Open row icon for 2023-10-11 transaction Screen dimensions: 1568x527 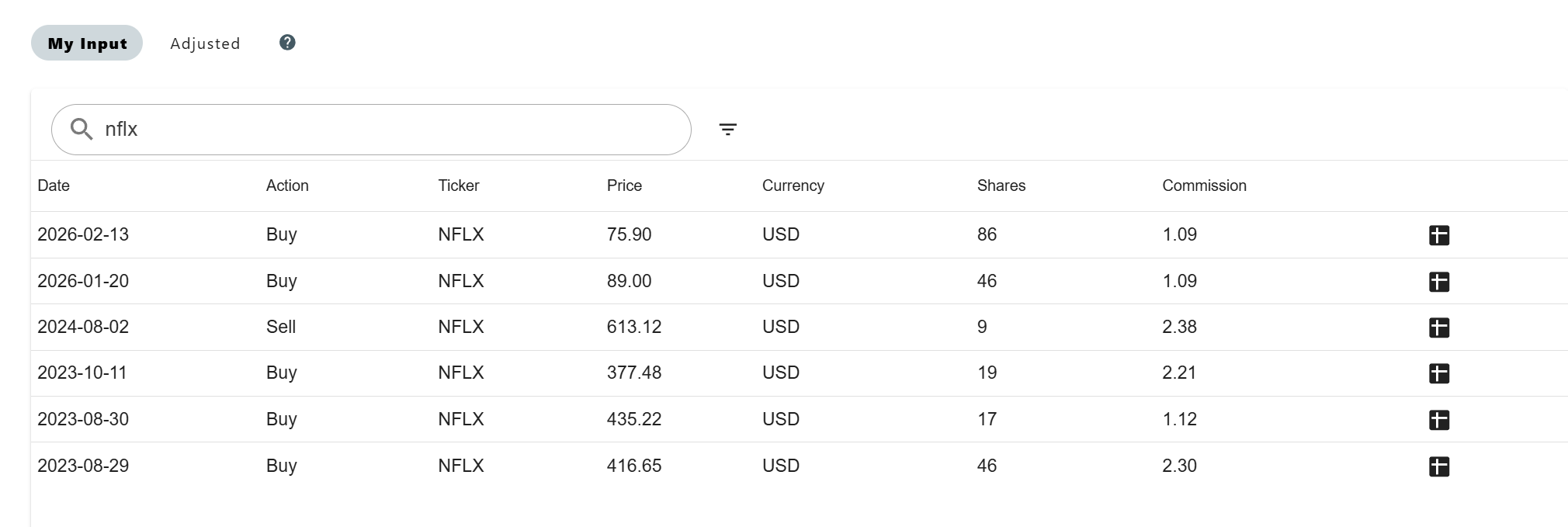(1438, 373)
